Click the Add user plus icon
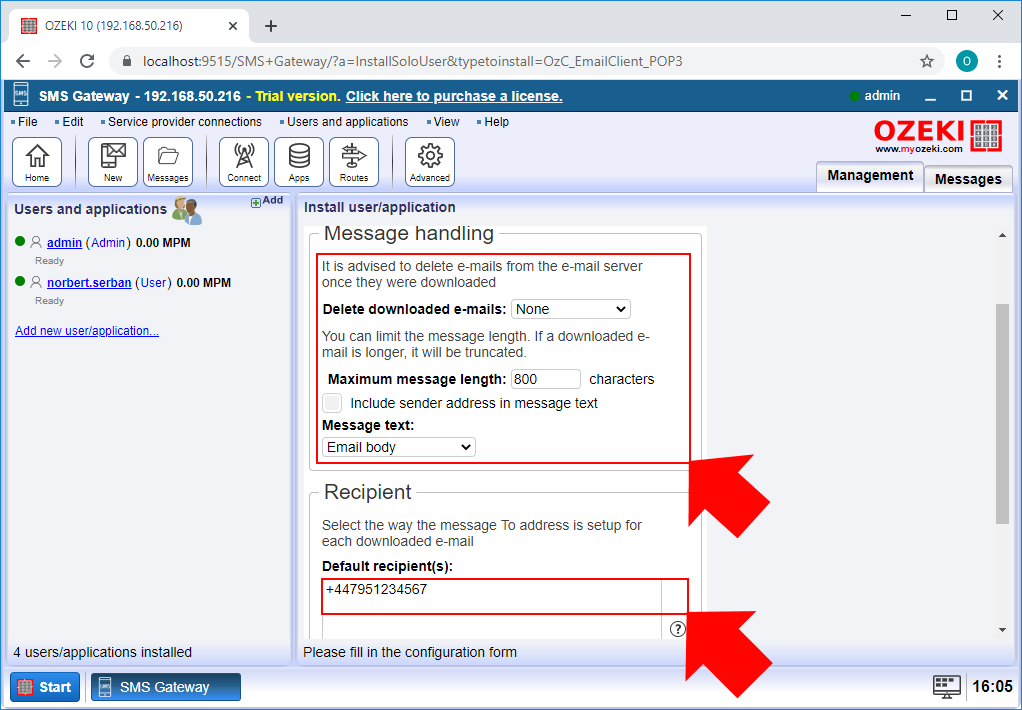The width and height of the screenshot is (1022, 710). 256,203
